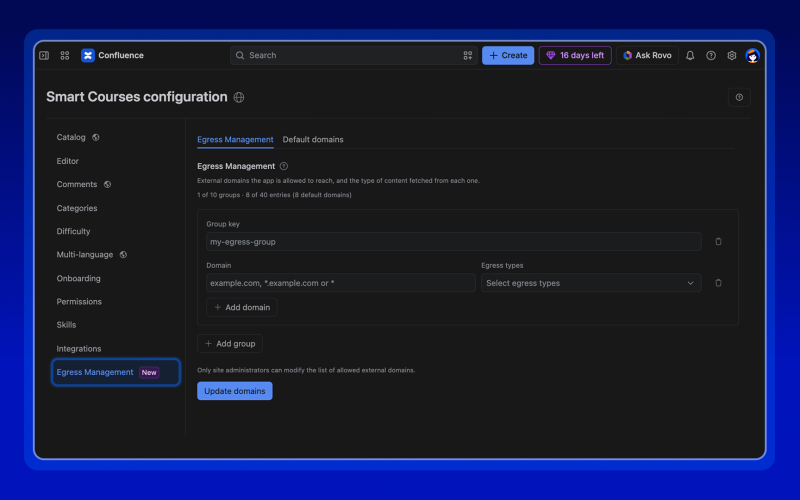Open Comments settings section
The height and width of the screenshot is (500, 800).
click(x=77, y=184)
